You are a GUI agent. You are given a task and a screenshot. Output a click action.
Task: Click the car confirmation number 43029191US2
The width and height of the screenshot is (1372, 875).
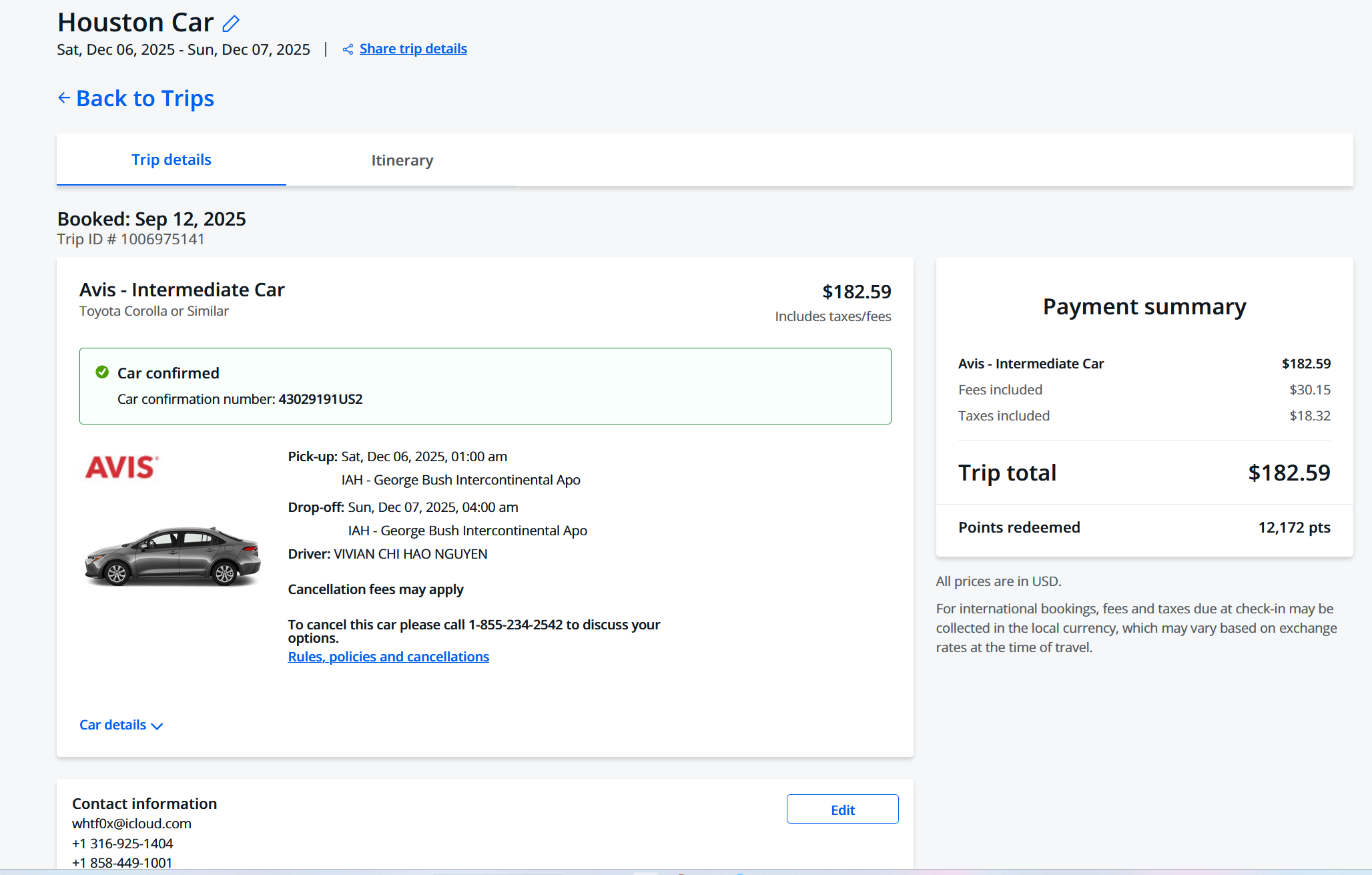coord(320,399)
